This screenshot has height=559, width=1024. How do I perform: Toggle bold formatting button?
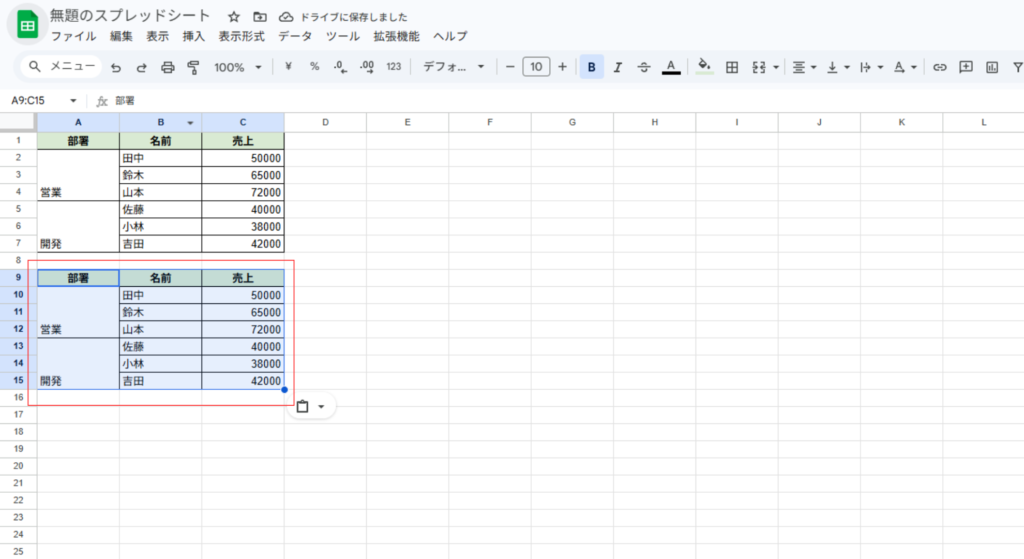[592, 67]
